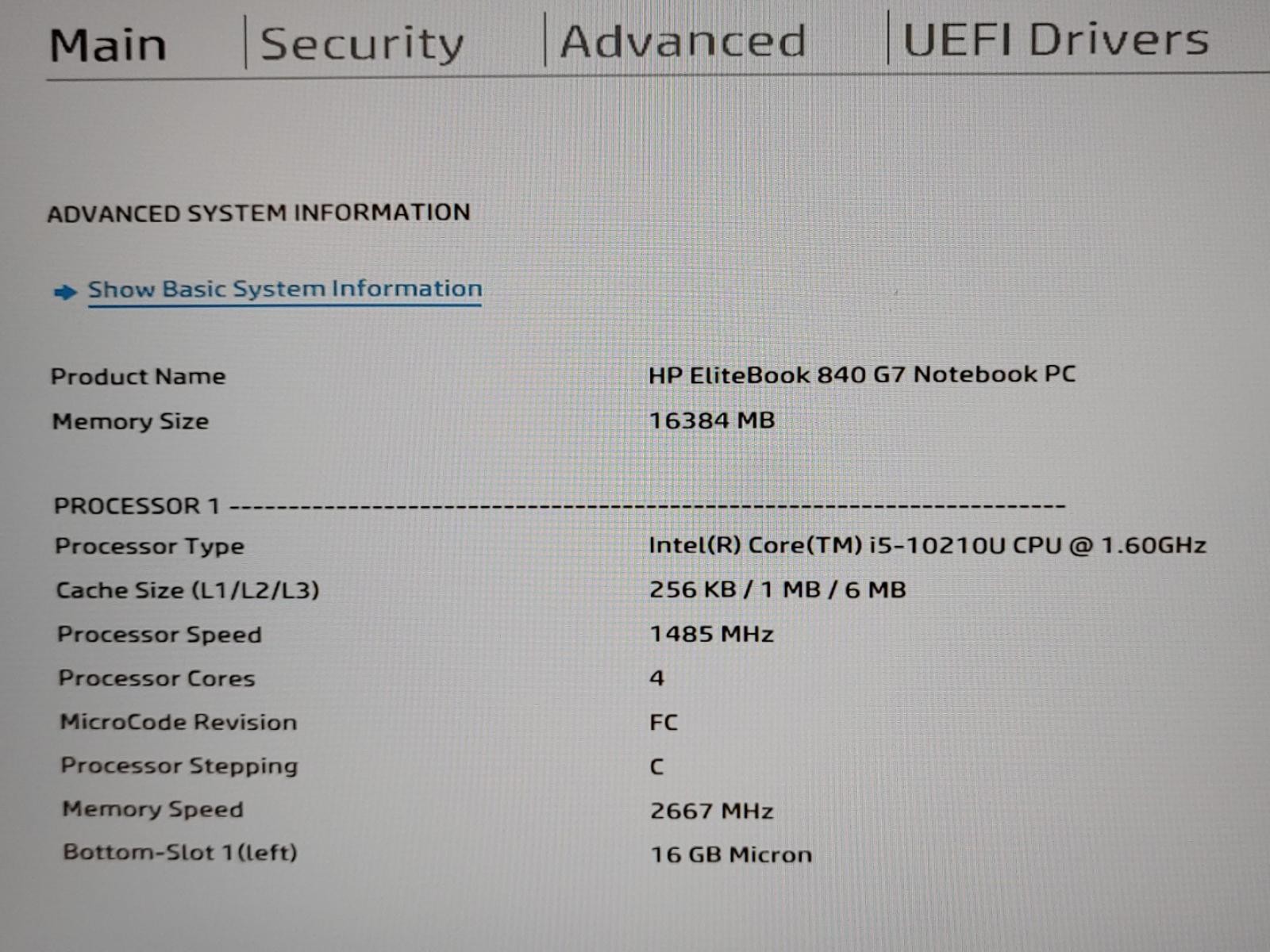The height and width of the screenshot is (952, 1270).
Task: Click the blue arrow beside Show Basic System Information
Action: pos(65,293)
